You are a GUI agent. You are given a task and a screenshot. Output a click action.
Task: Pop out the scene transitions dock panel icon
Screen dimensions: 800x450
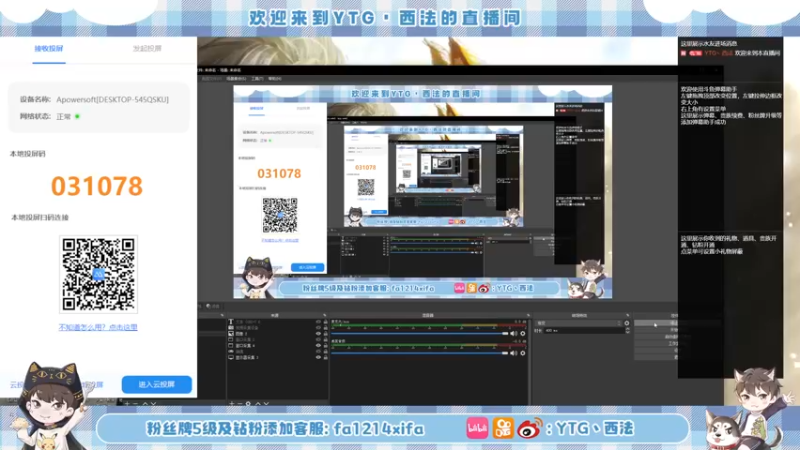click(x=628, y=315)
